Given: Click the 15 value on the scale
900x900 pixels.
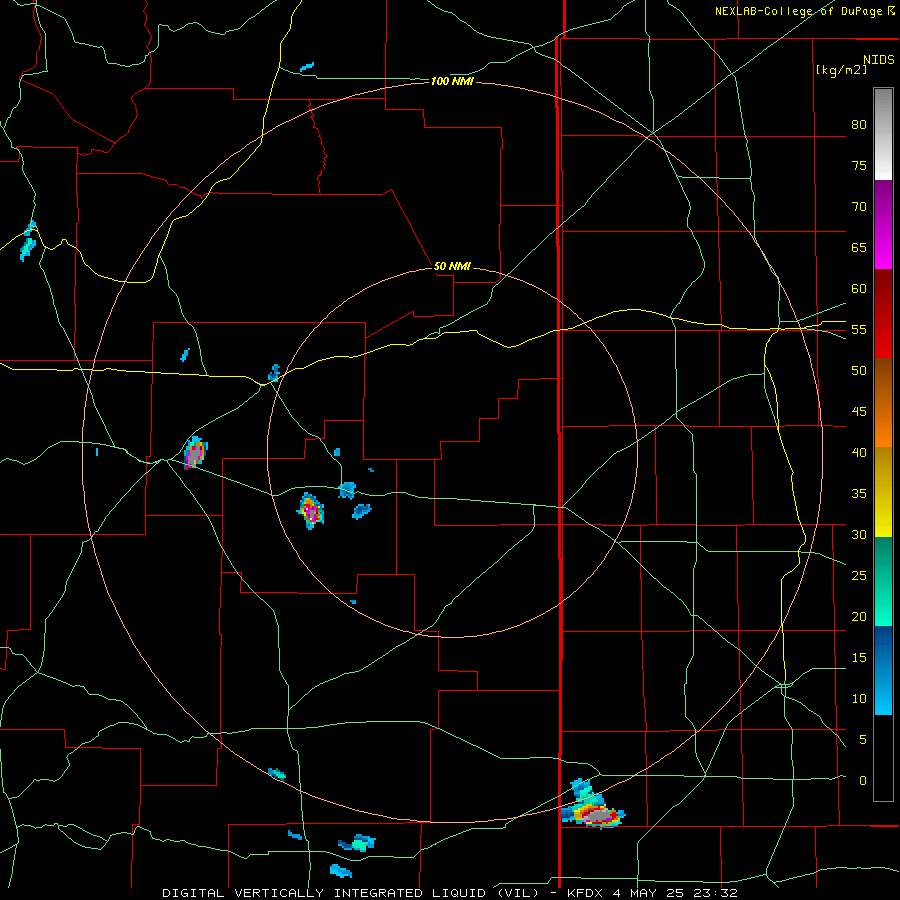Looking at the screenshot, I should pyautogui.click(x=859, y=658).
